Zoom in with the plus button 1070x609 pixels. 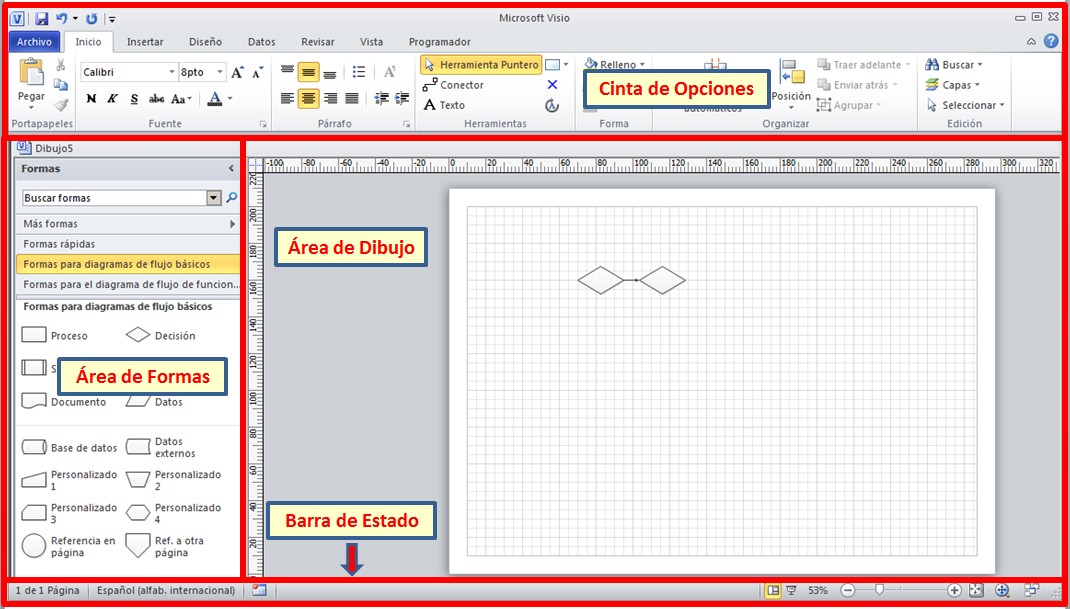[955, 591]
